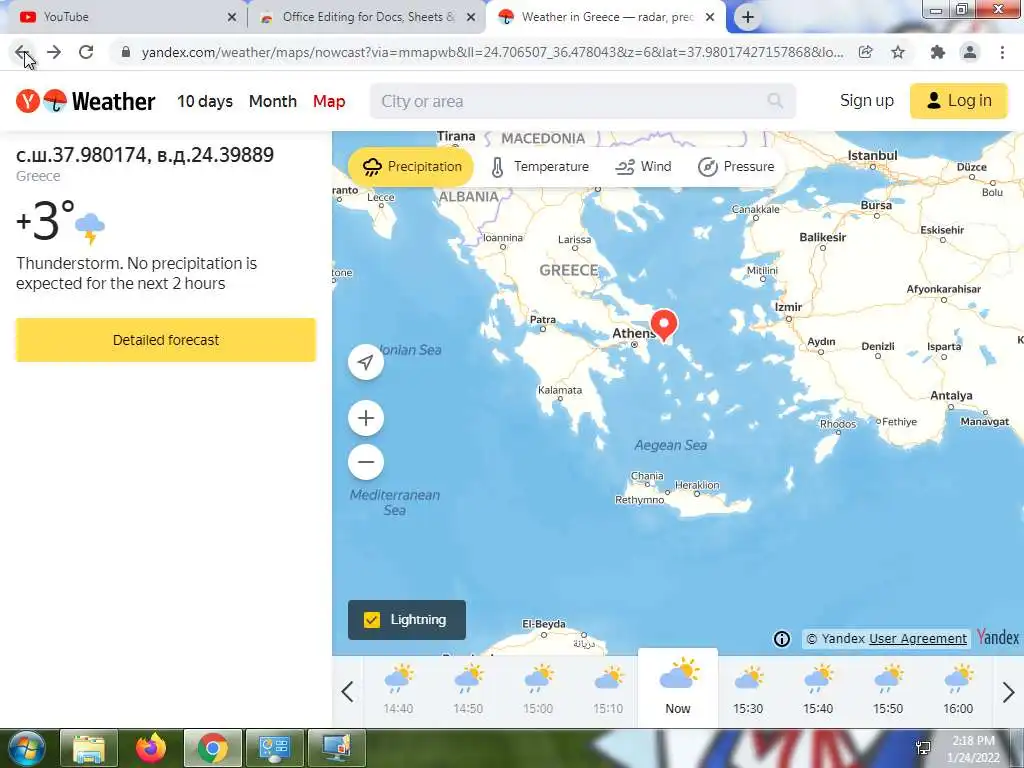The height and width of the screenshot is (768, 1024).
Task: Show later times in the timeline
Action: (1008, 692)
